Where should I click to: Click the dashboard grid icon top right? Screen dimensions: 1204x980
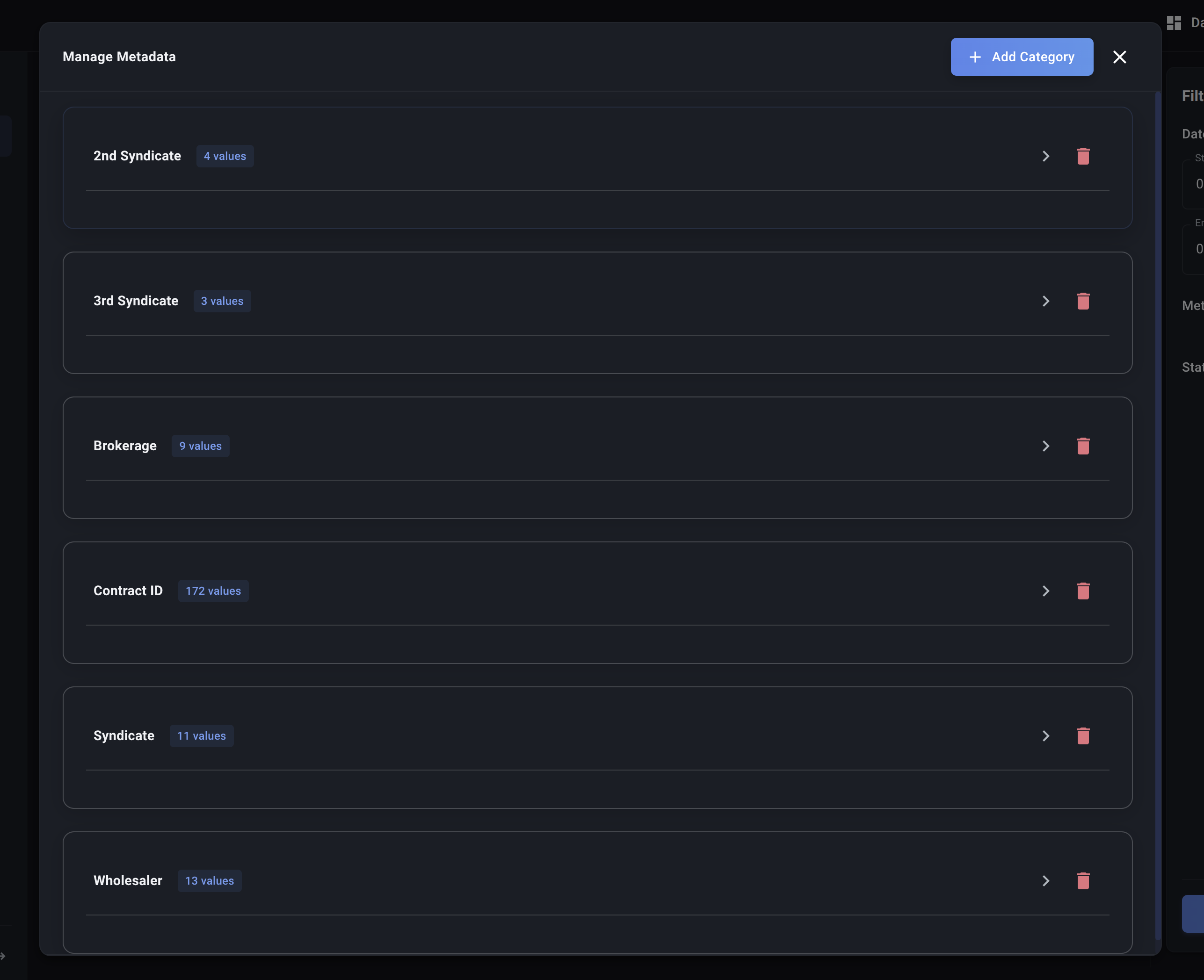tap(1174, 22)
